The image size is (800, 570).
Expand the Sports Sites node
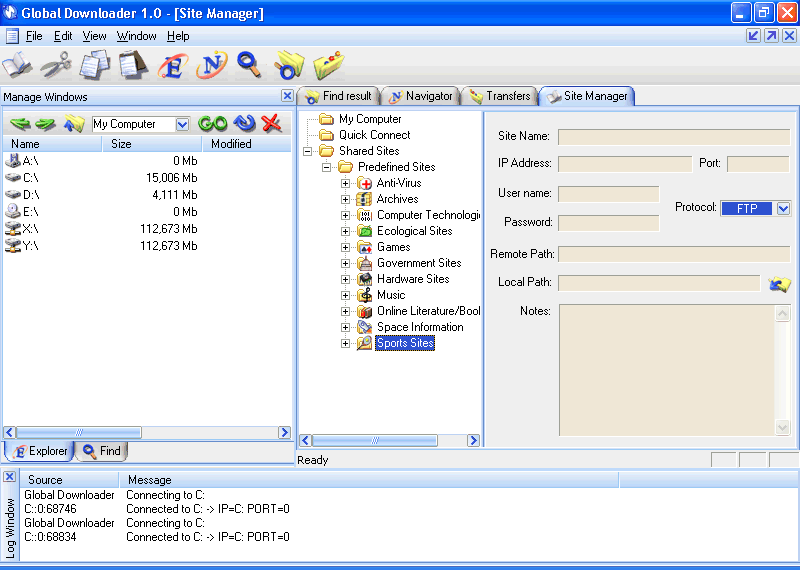click(345, 343)
